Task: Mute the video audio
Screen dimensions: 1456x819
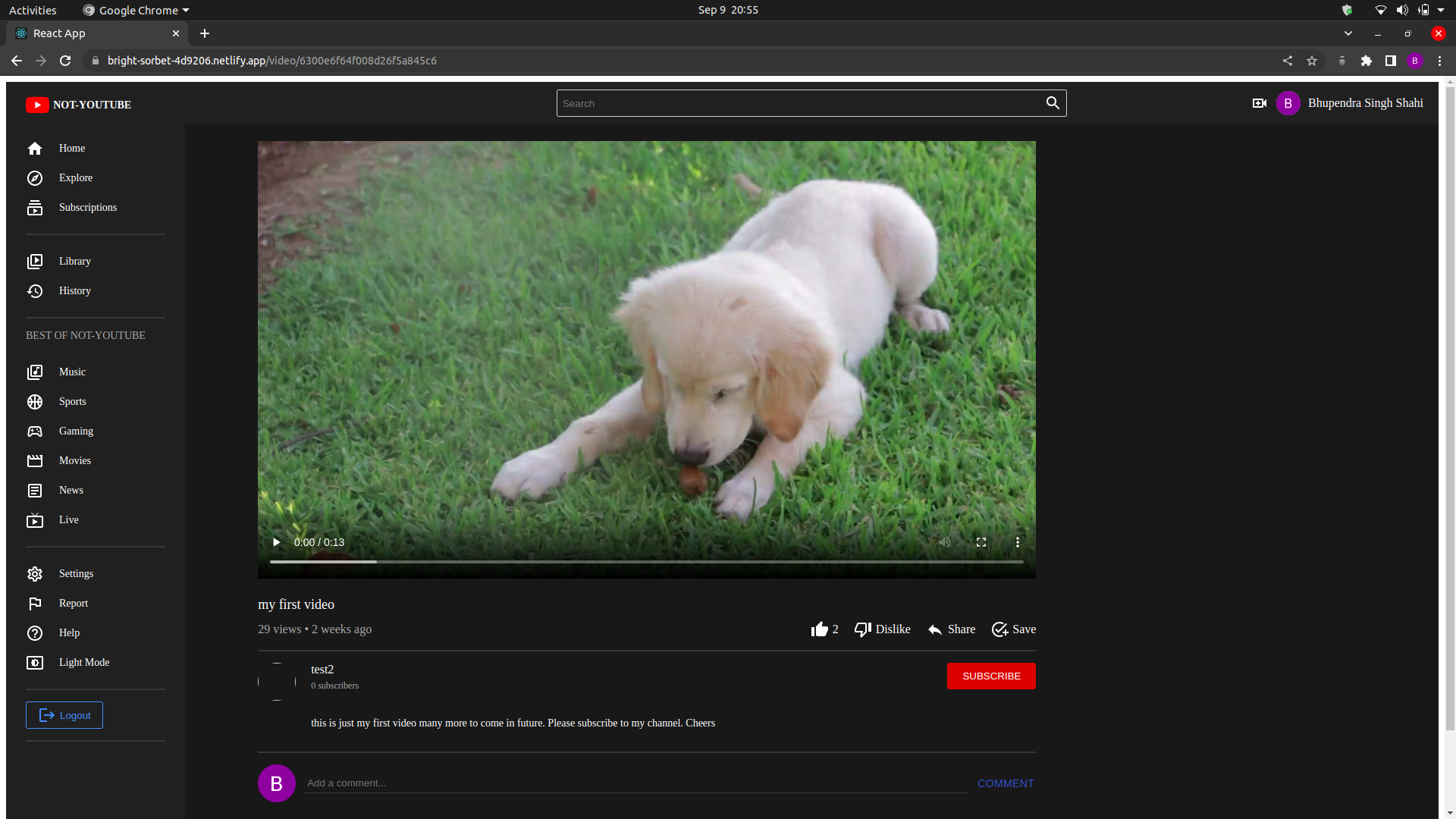Action: pyautogui.click(x=944, y=541)
